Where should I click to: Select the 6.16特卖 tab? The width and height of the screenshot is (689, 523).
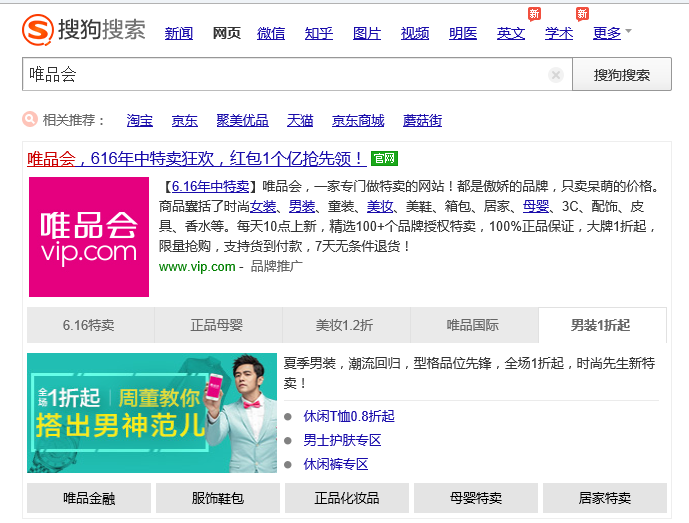click(x=89, y=325)
